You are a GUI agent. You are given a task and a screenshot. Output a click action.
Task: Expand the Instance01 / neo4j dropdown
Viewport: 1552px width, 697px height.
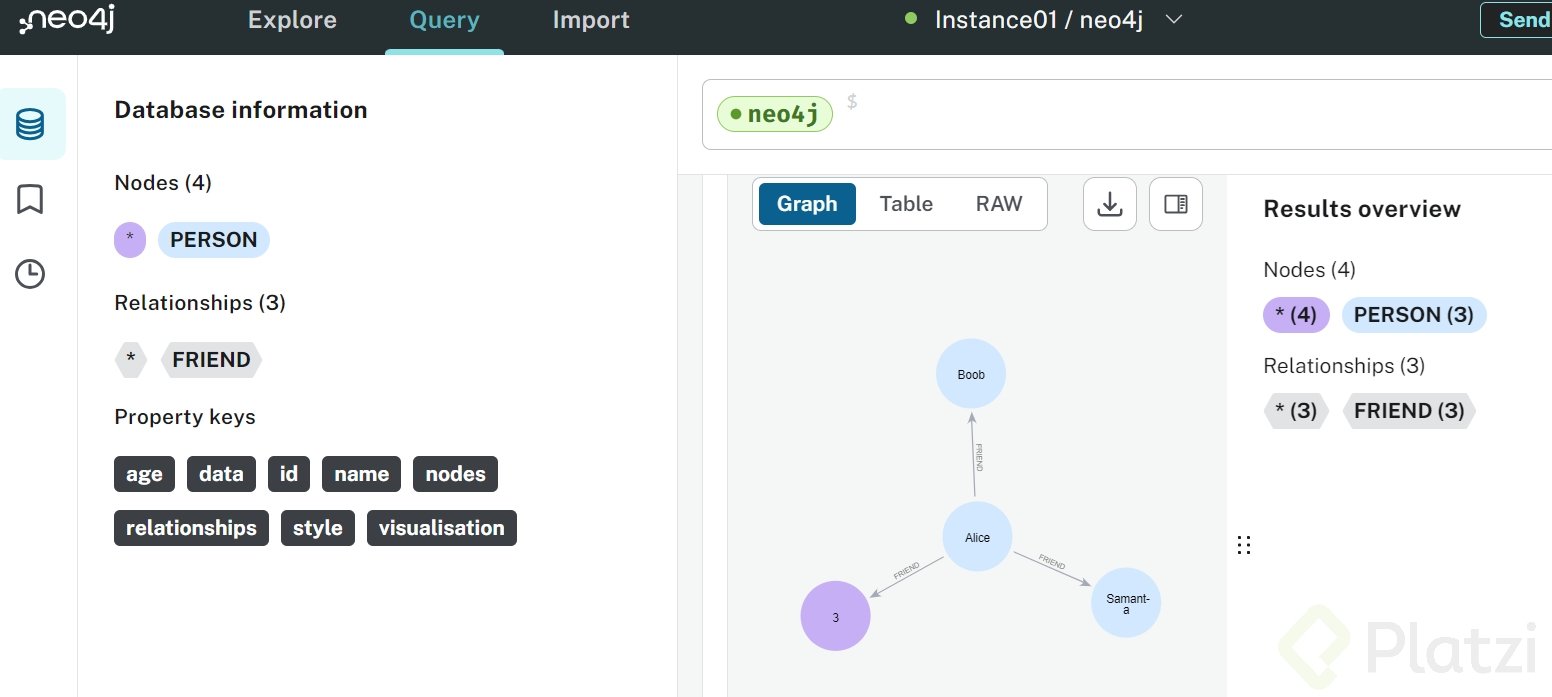pyautogui.click(x=1175, y=20)
